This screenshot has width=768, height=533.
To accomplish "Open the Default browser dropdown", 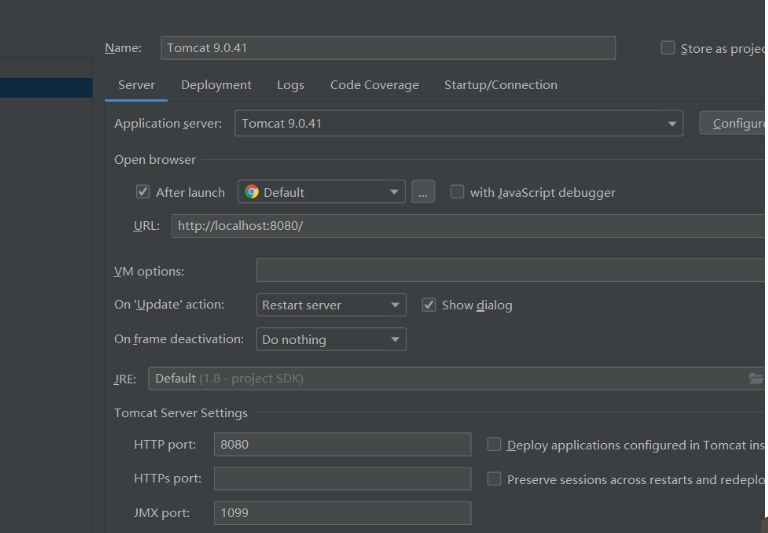I will coord(321,192).
